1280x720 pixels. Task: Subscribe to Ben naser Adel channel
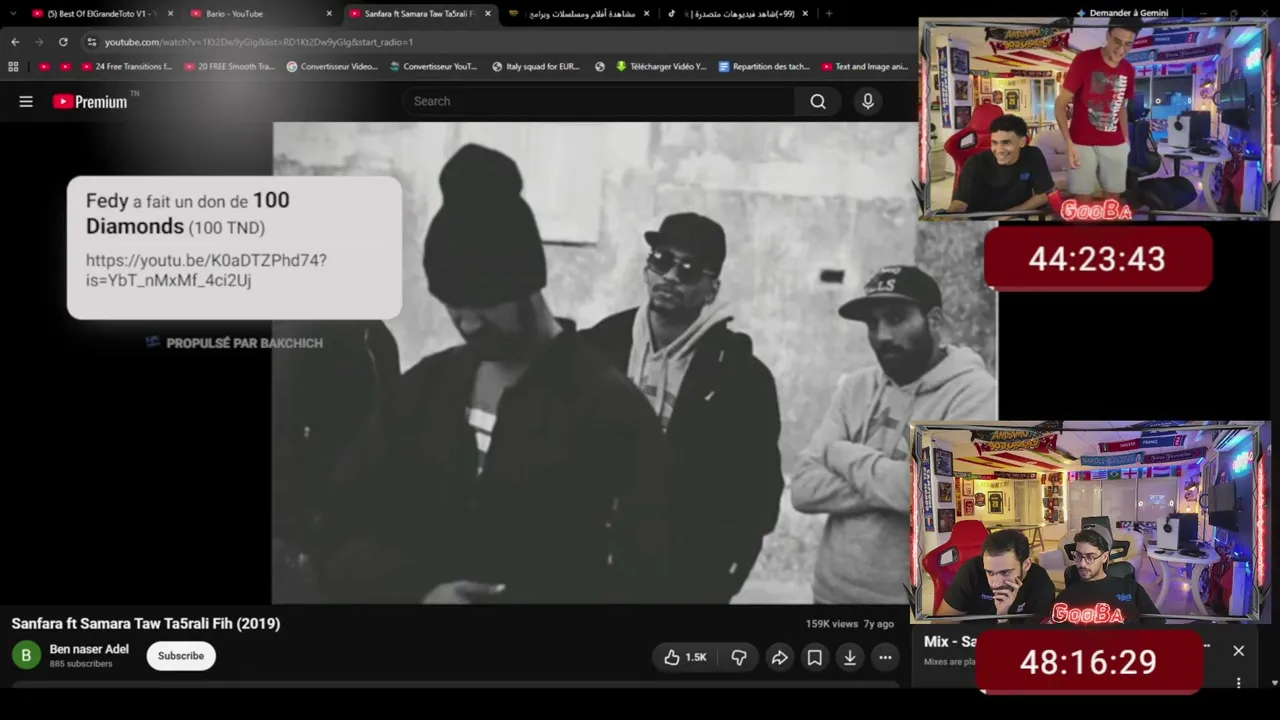[181, 656]
